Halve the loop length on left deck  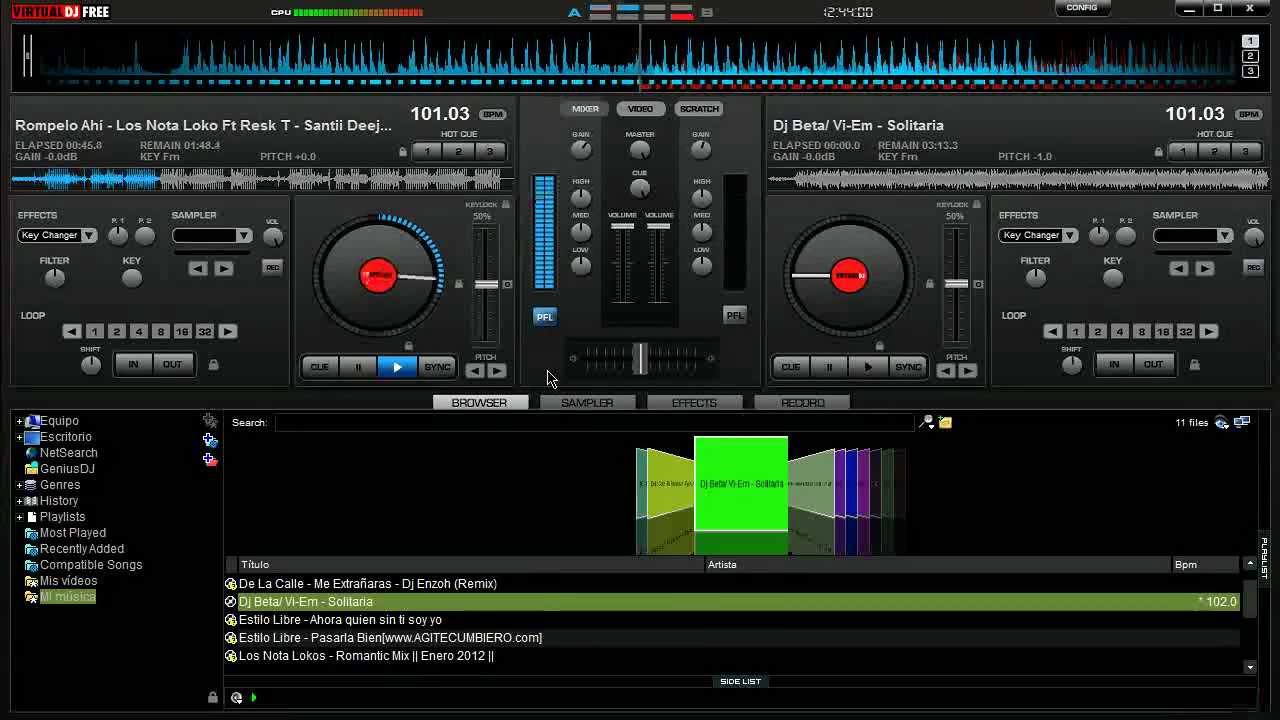[72, 331]
